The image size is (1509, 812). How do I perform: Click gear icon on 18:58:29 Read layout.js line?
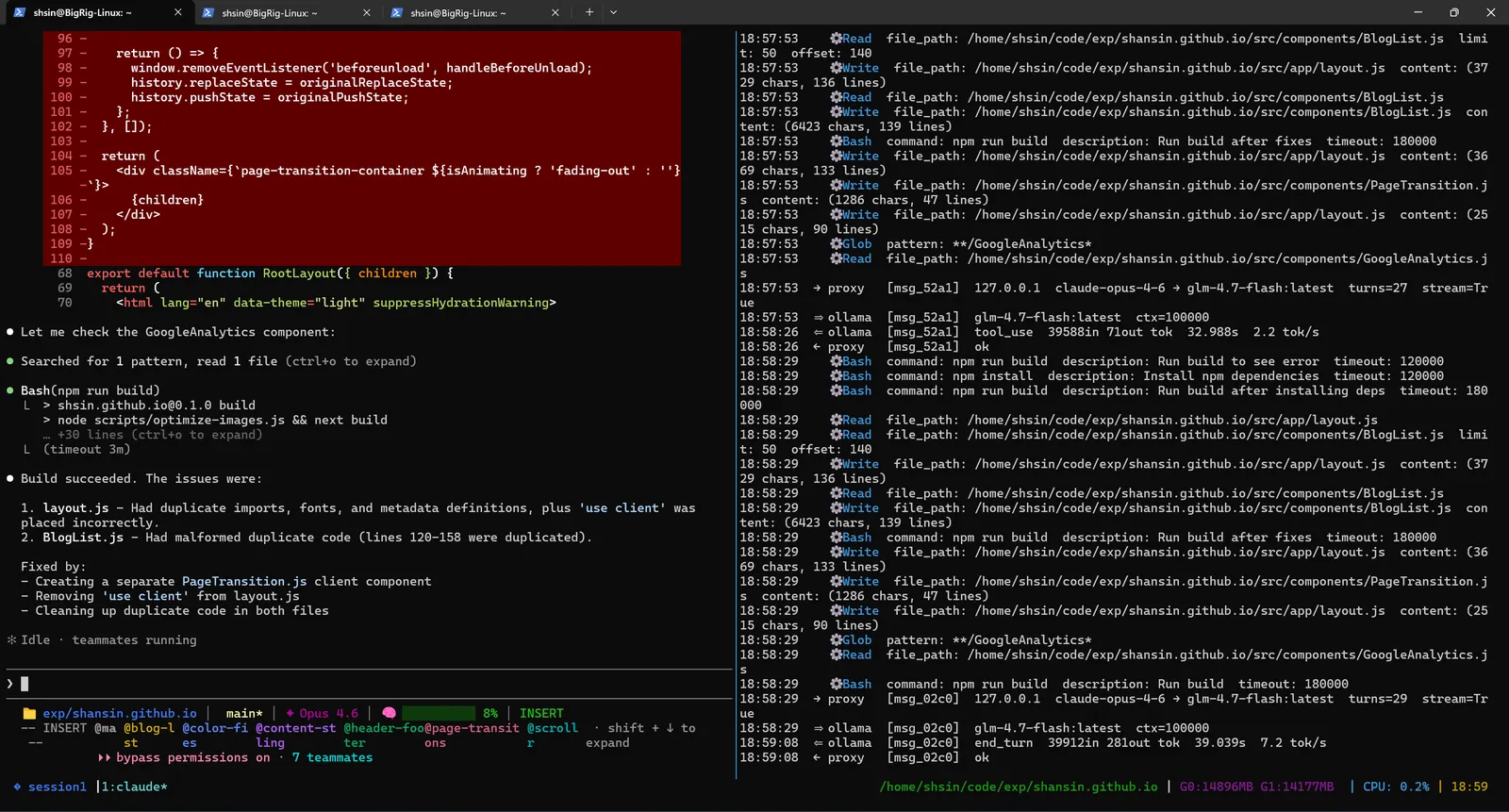[x=836, y=420]
